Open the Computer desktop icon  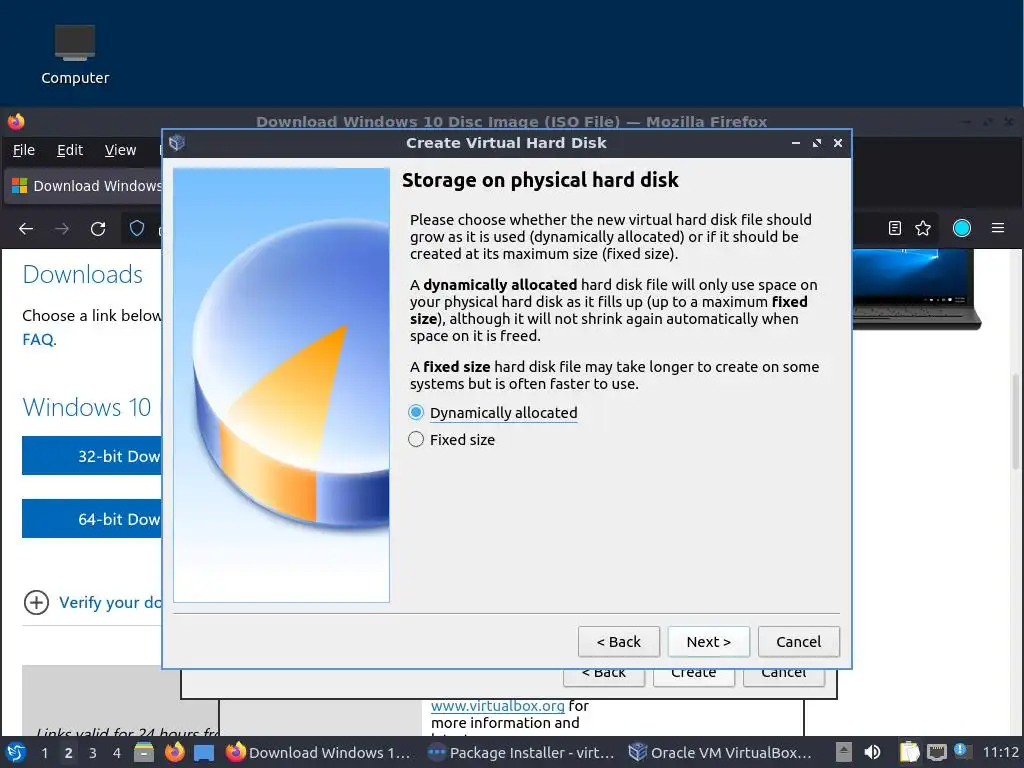[x=74, y=55]
